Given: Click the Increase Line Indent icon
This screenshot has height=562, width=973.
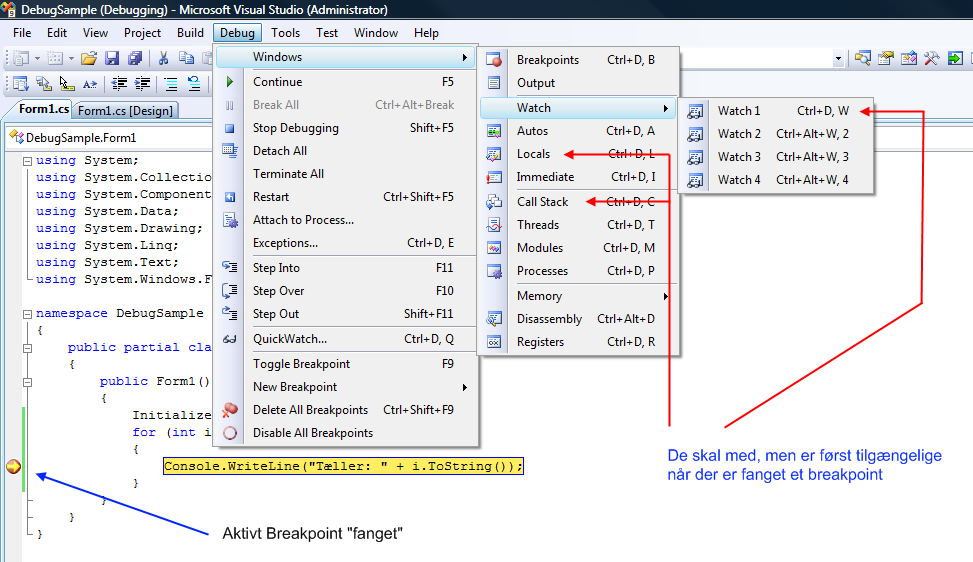Looking at the screenshot, I should [143, 83].
